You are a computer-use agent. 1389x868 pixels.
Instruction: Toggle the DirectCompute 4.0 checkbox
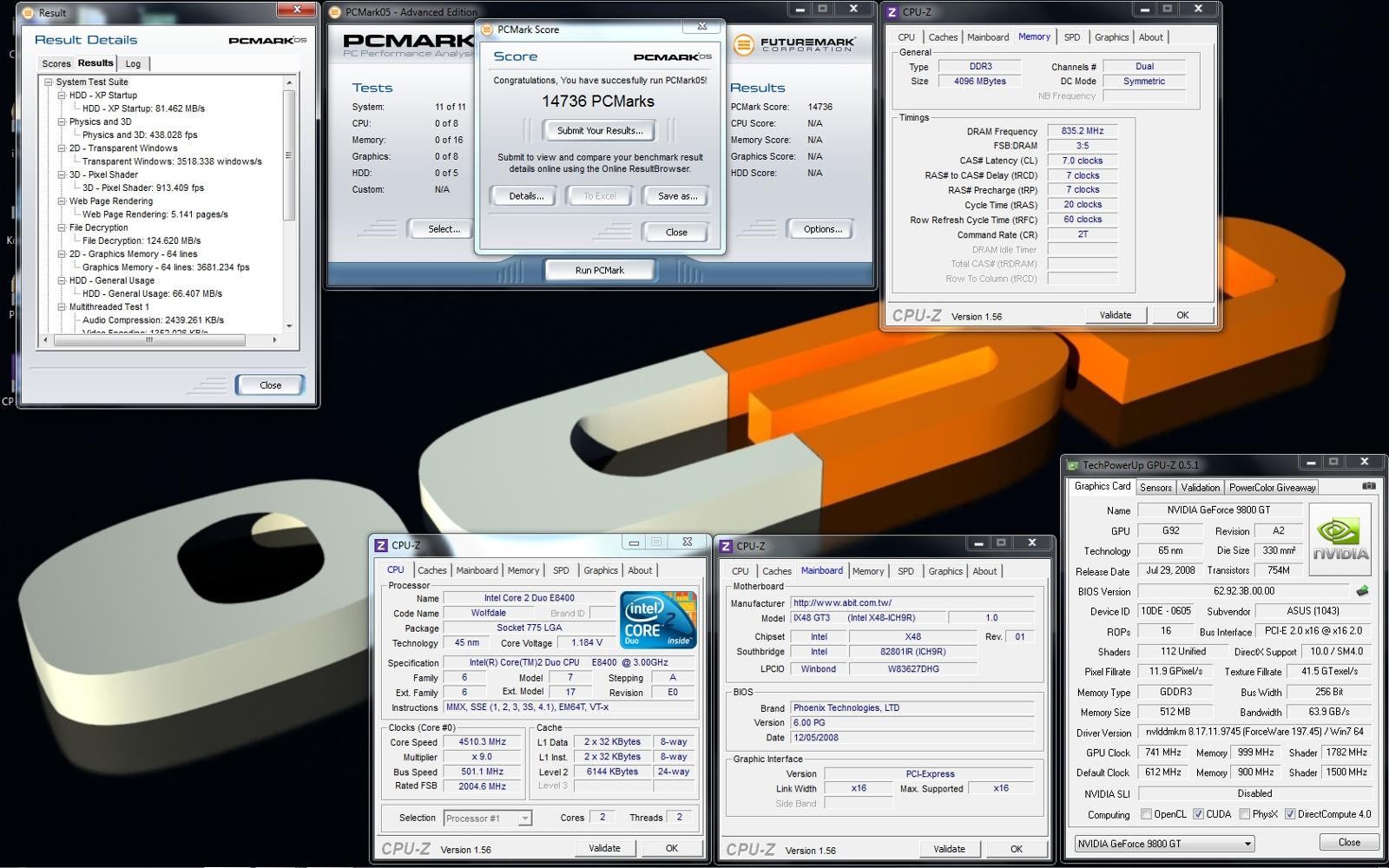click(1290, 814)
